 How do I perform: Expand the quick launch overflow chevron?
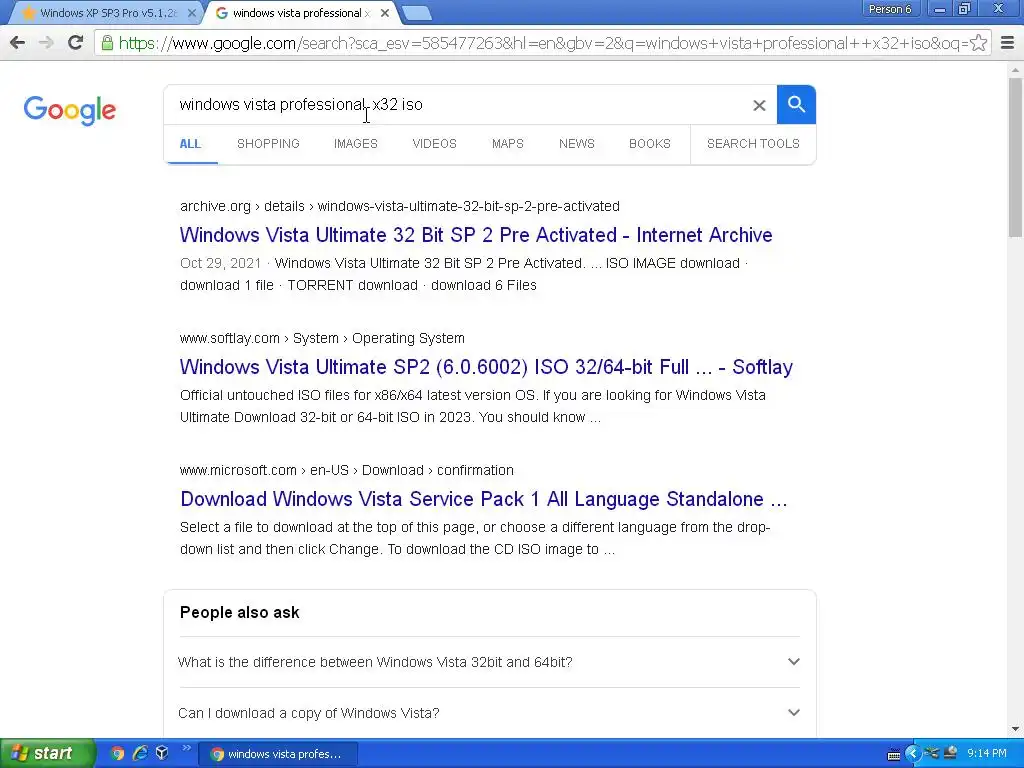(186, 748)
